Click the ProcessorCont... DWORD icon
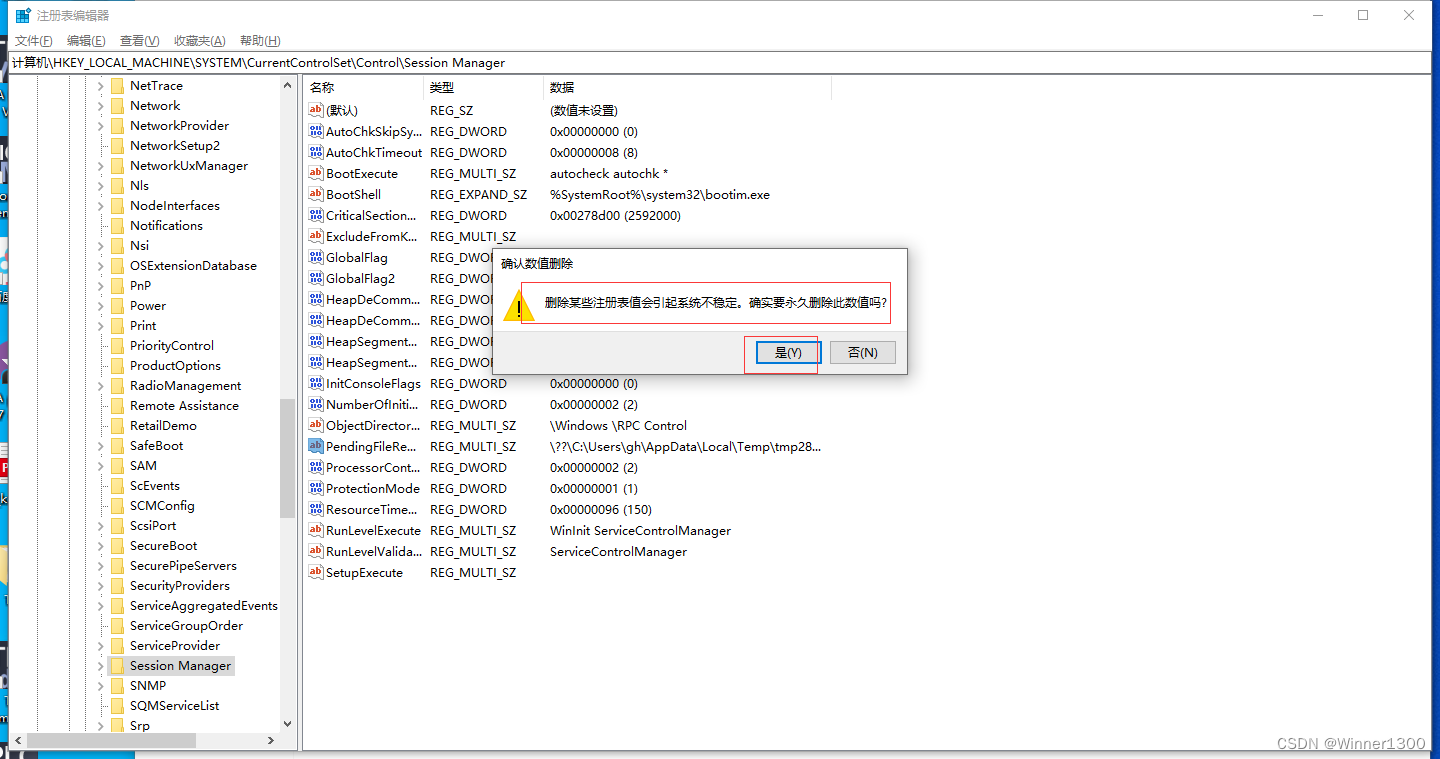Image resolution: width=1440 pixels, height=759 pixels. (x=316, y=467)
